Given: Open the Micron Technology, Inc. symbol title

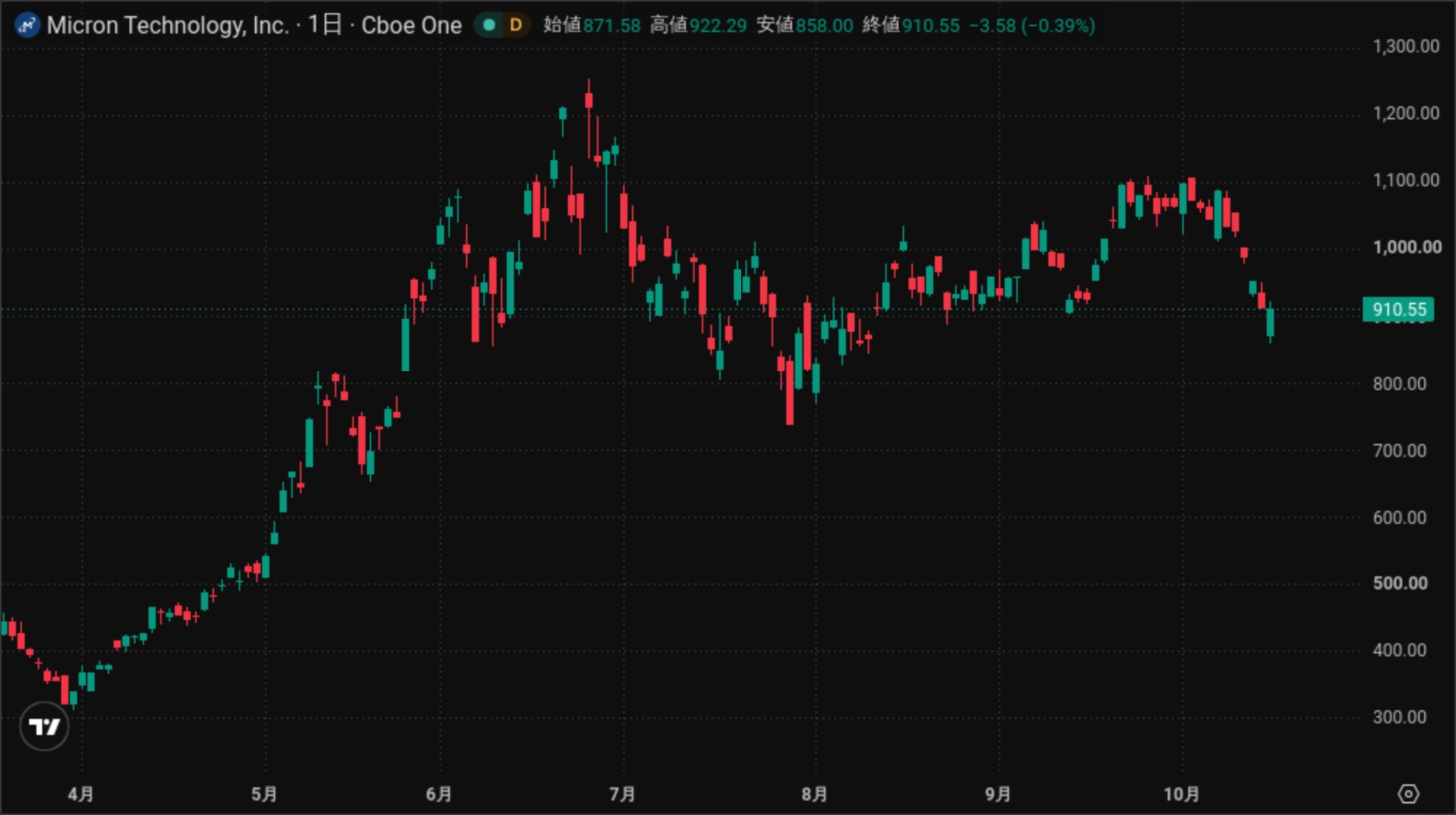Looking at the screenshot, I should tap(168, 25).
